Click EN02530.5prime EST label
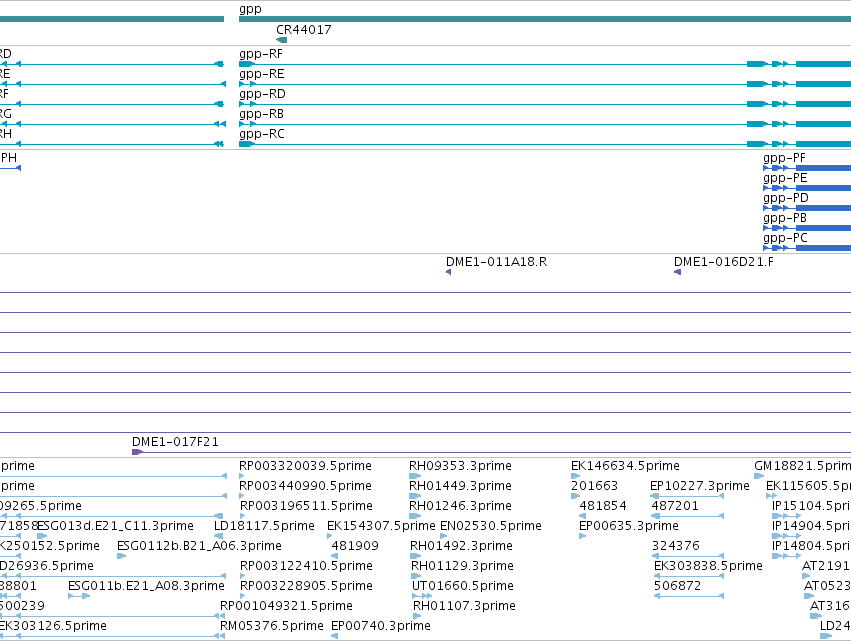 coord(491,526)
